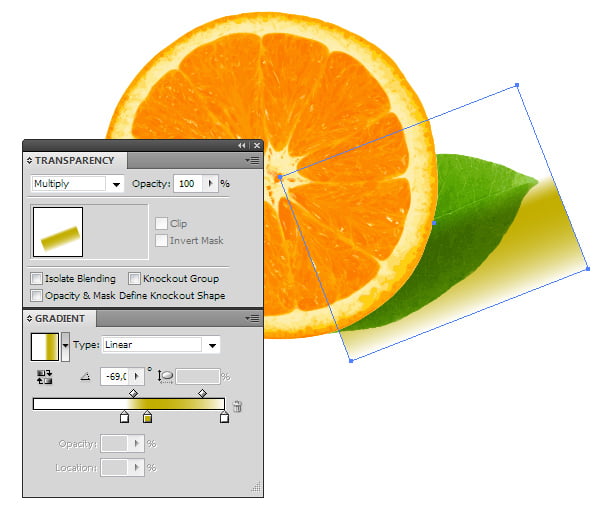Open the stop Location arrow dropdown

136,468
